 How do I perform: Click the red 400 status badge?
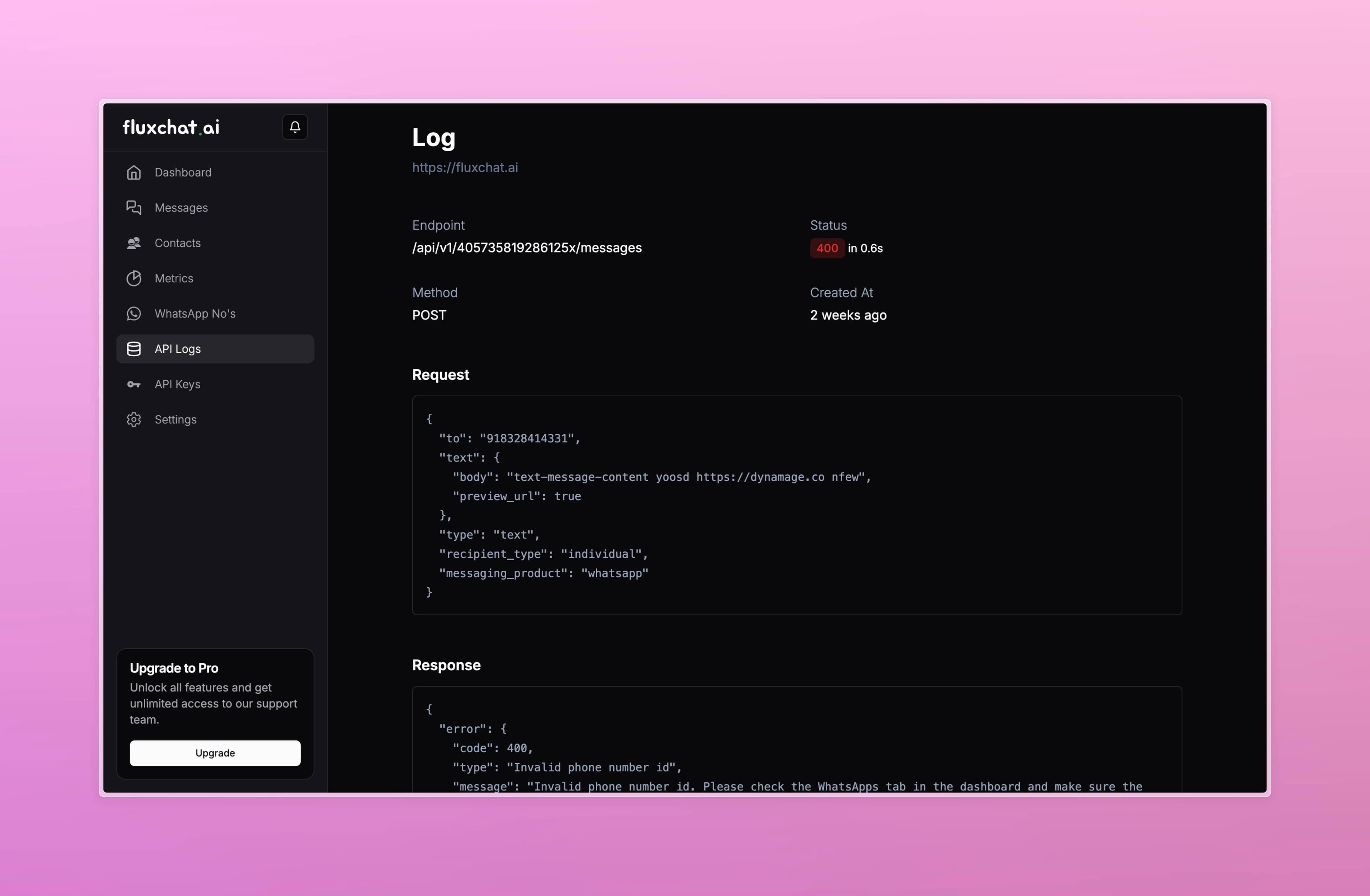point(827,249)
